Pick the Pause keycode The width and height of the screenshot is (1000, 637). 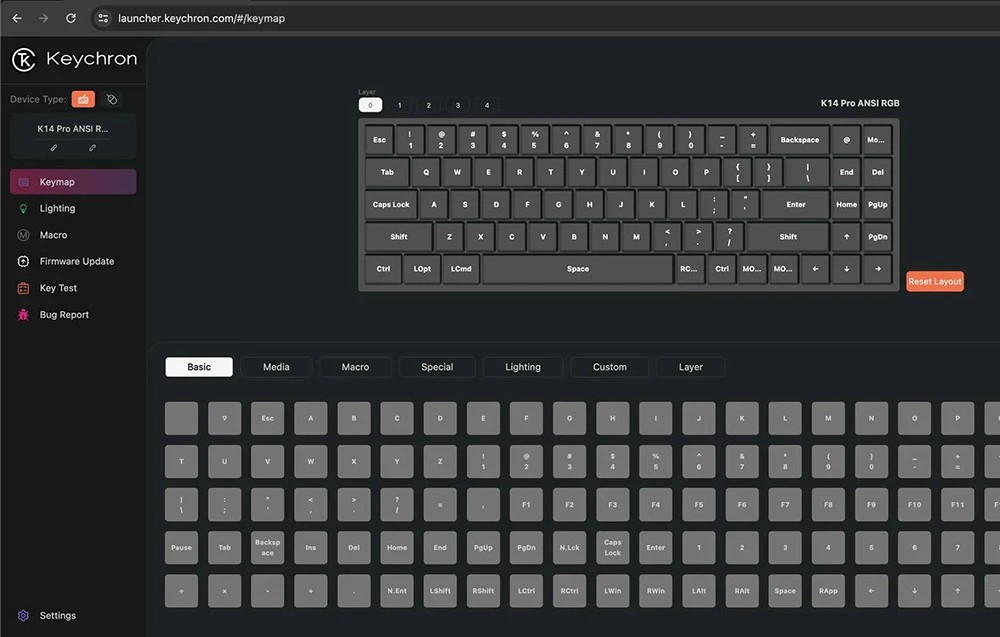(x=181, y=548)
